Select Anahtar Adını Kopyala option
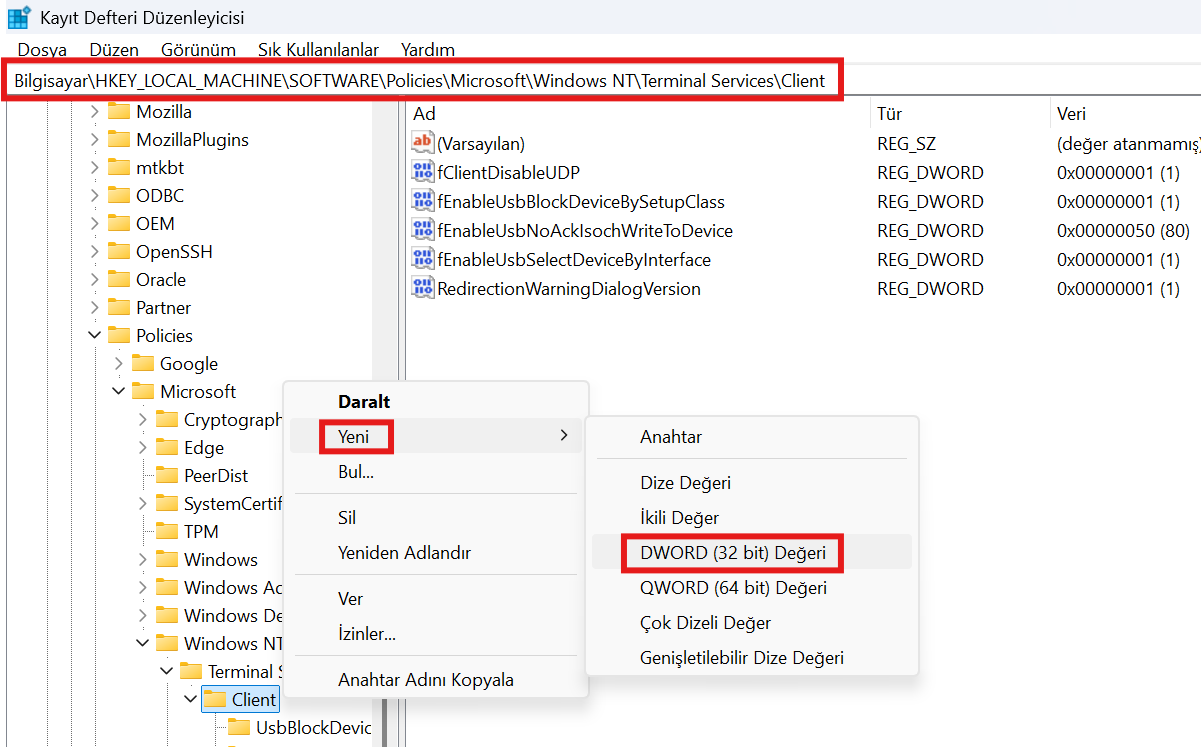Image resolution: width=1201 pixels, height=747 pixels. click(x=426, y=680)
